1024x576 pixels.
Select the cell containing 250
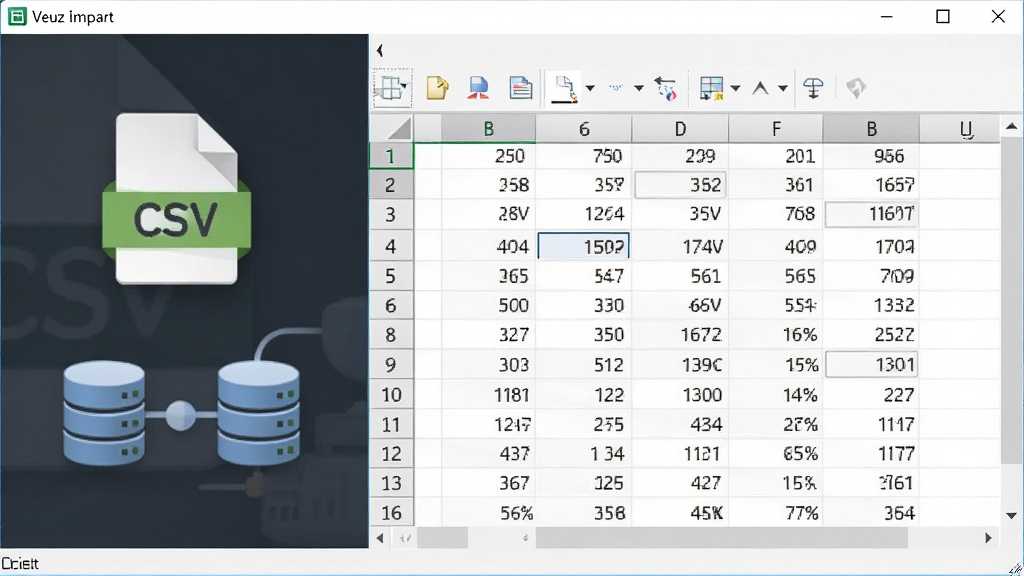488,156
